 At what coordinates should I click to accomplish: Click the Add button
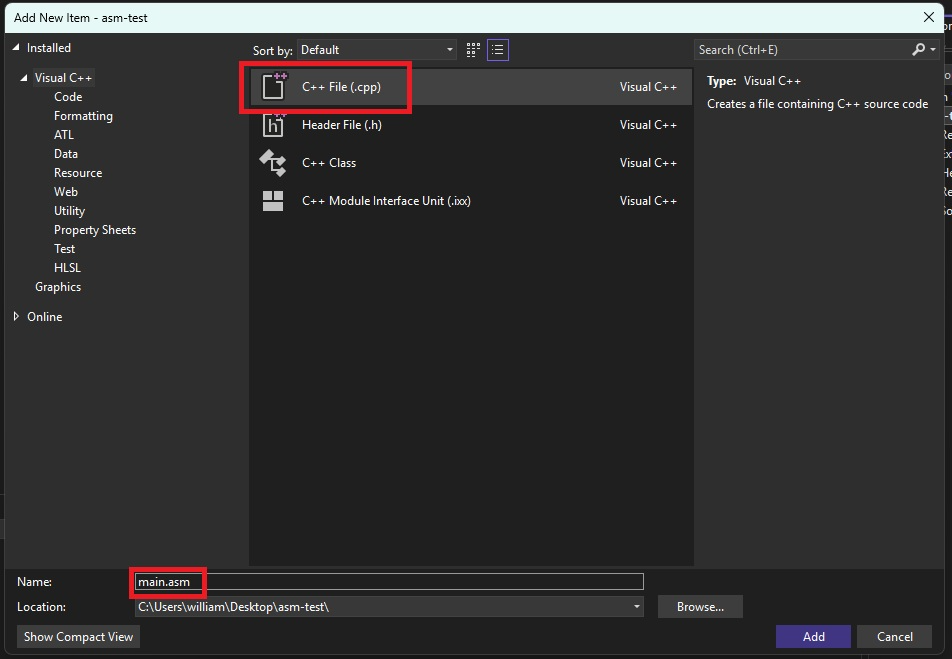(813, 637)
